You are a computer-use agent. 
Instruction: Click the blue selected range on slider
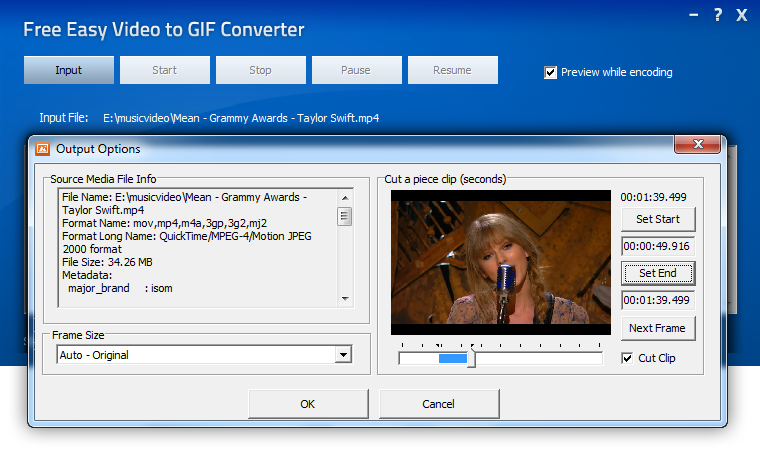(x=453, y=358)
